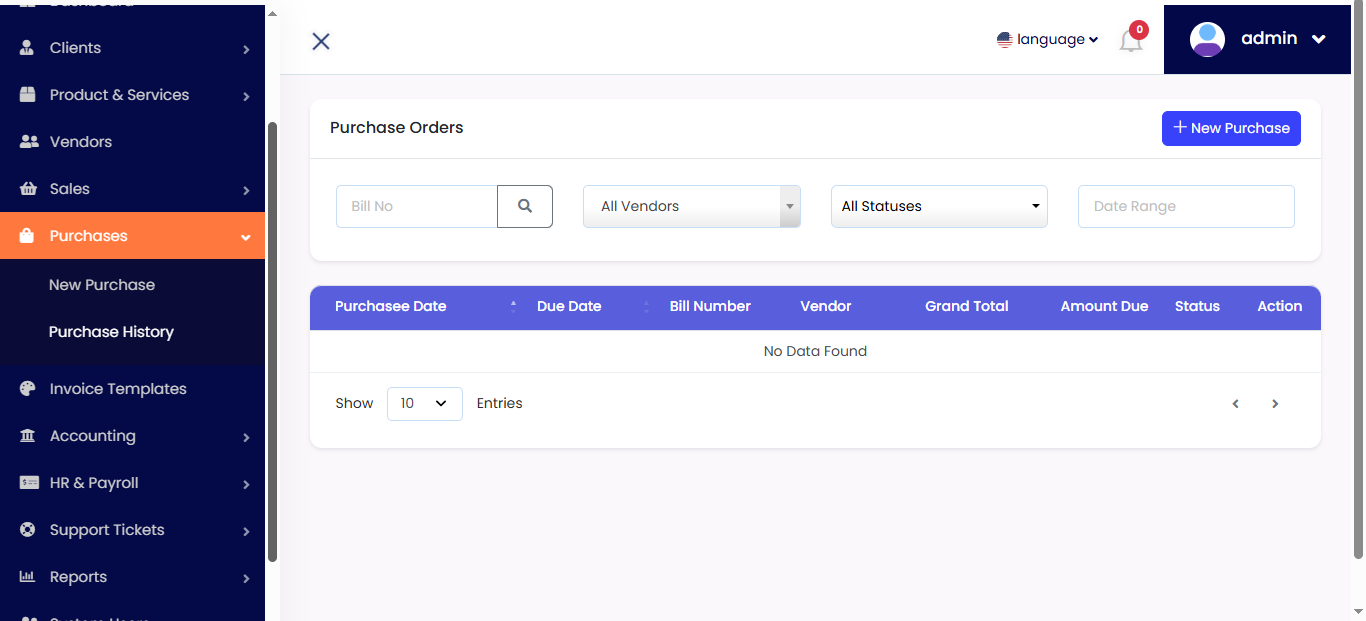Open the admin account dropdown arrow
Image resolution: width=1366 pixels, height=621 pixels.
pyautogui.click(x=1318, y=39)
